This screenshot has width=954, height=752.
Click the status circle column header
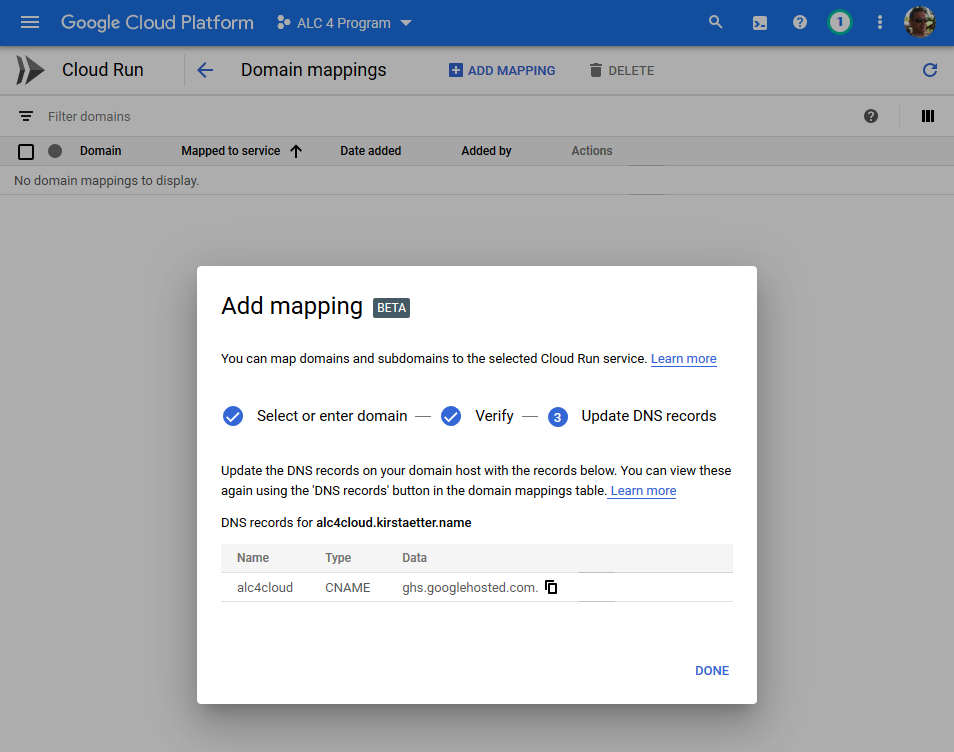click(55, 151)
